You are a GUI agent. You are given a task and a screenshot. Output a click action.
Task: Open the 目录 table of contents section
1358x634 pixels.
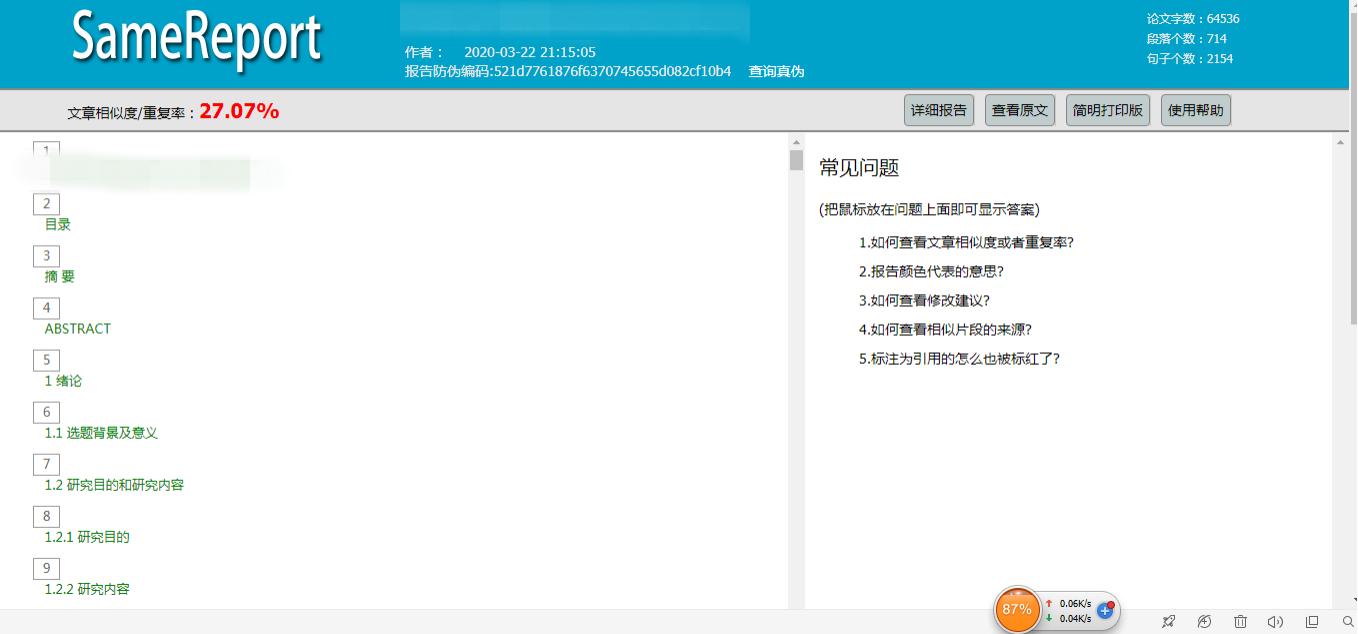[58, 224]
